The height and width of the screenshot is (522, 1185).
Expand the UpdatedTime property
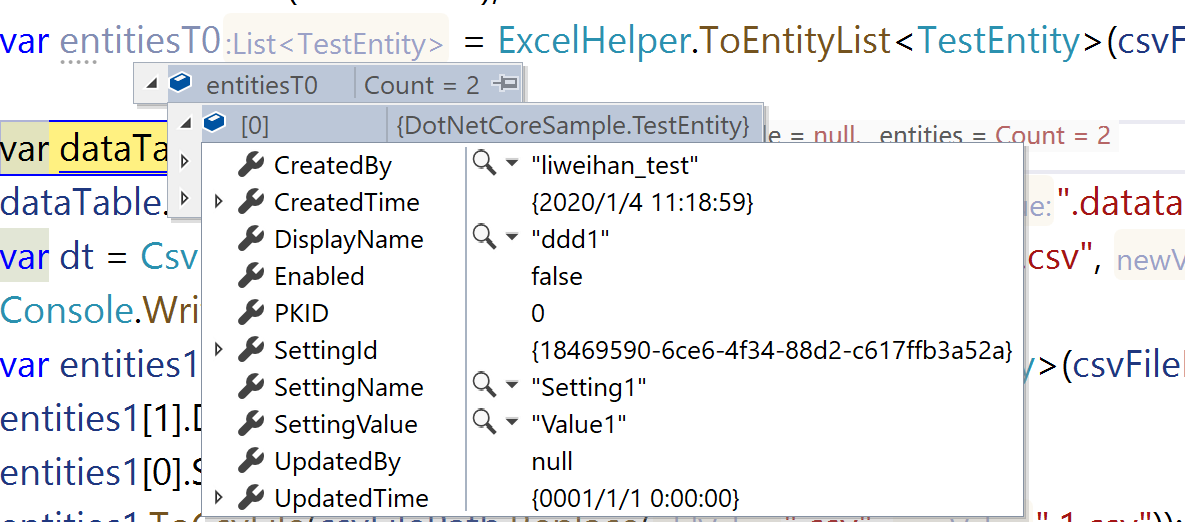coord(220,497)
